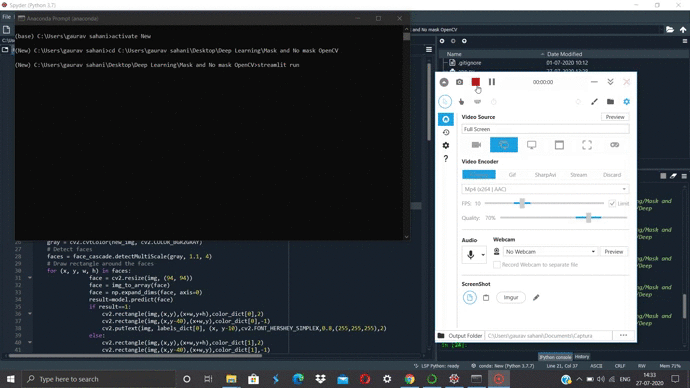Toggle screenshot save to disk icon

[470, 297]
